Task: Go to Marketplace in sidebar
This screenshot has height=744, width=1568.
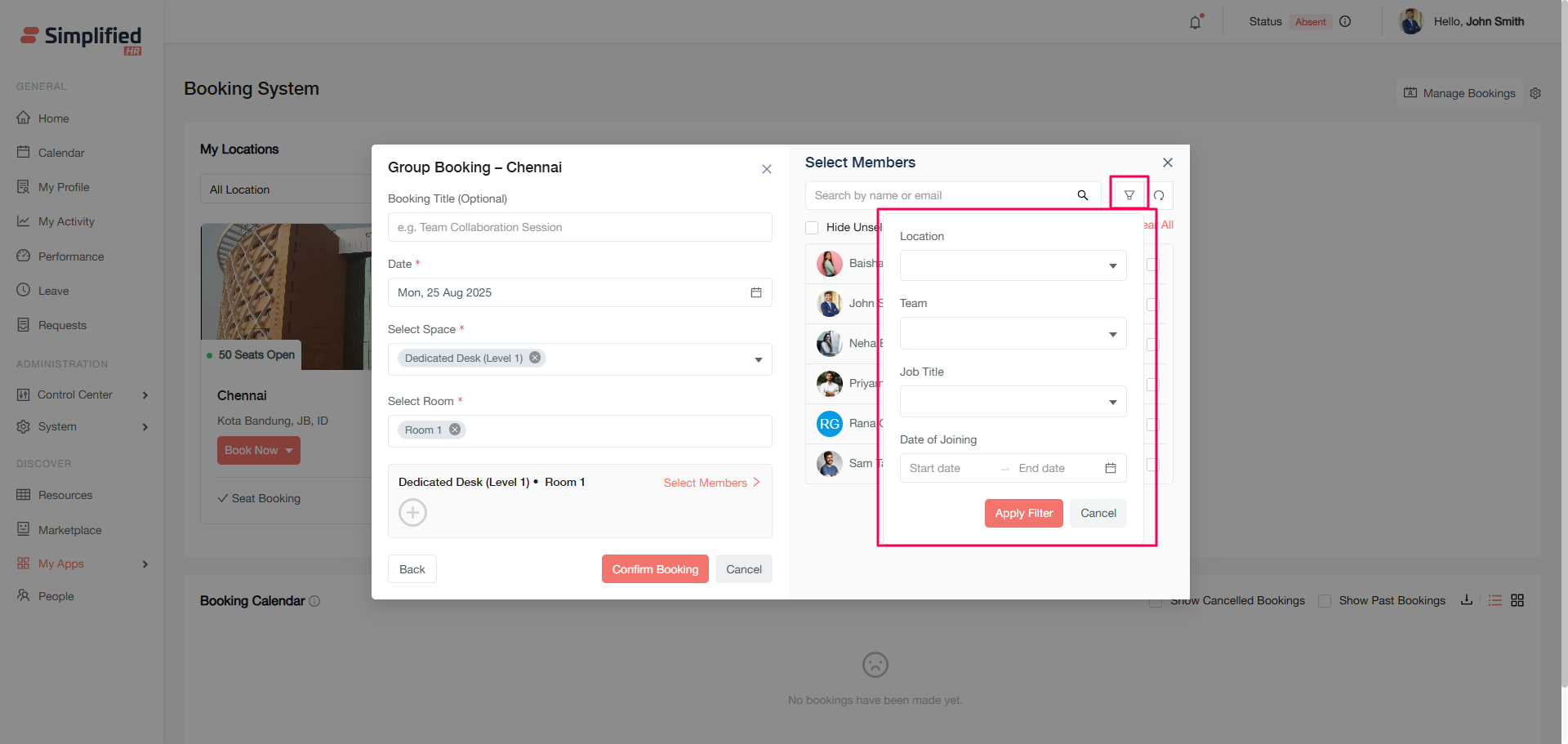Action: 69,530
